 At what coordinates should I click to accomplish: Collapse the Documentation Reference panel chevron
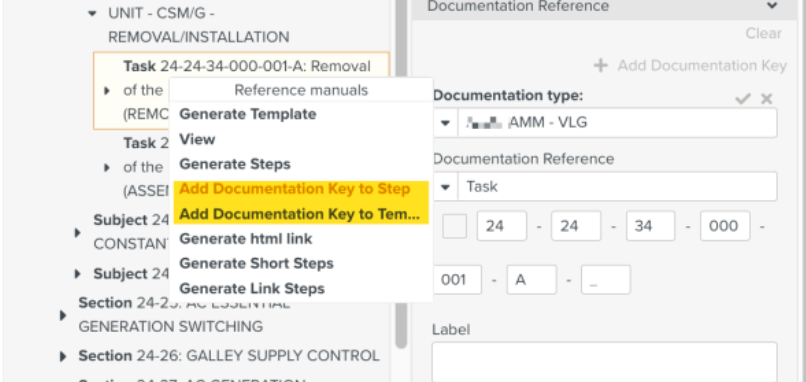(772, 6)
